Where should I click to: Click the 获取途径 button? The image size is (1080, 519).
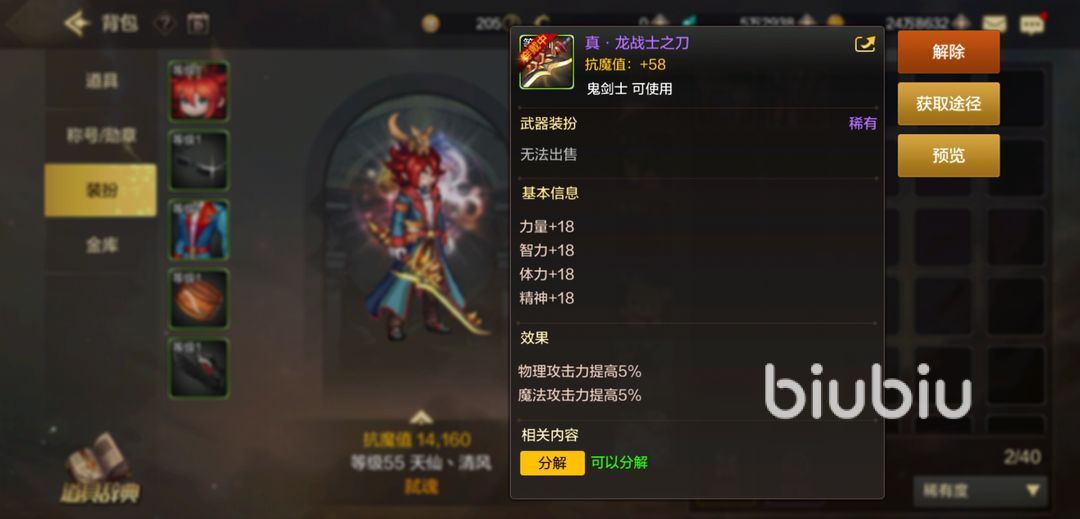pos(948,104)
